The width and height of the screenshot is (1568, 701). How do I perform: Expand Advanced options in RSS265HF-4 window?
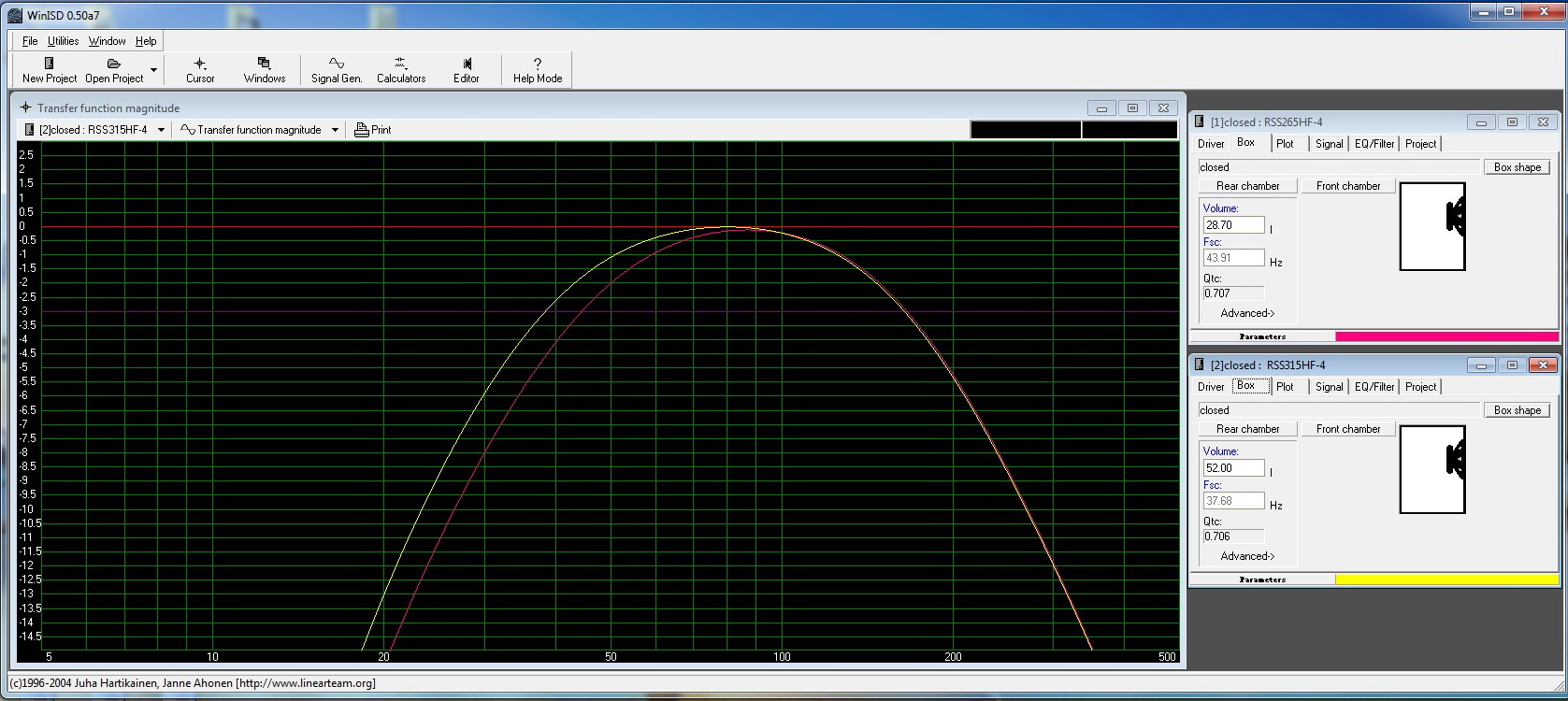pos(1247,313)
